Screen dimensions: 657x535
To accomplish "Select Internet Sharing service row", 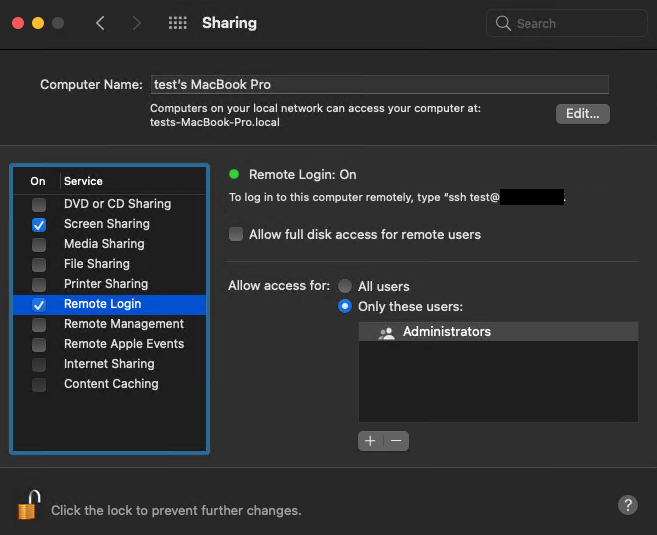I will pos(109,364).
